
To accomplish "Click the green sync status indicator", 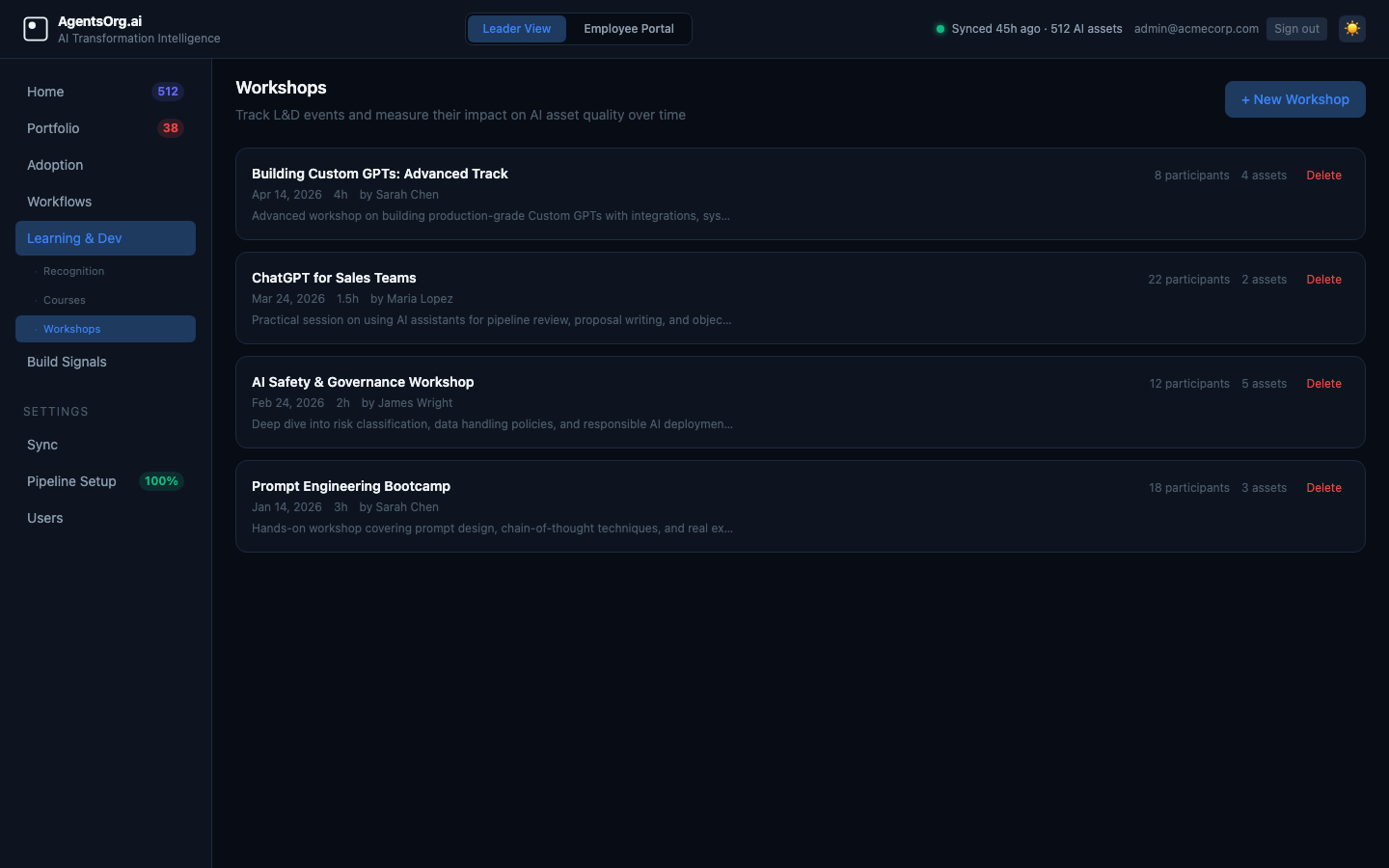I will [940, 29].
